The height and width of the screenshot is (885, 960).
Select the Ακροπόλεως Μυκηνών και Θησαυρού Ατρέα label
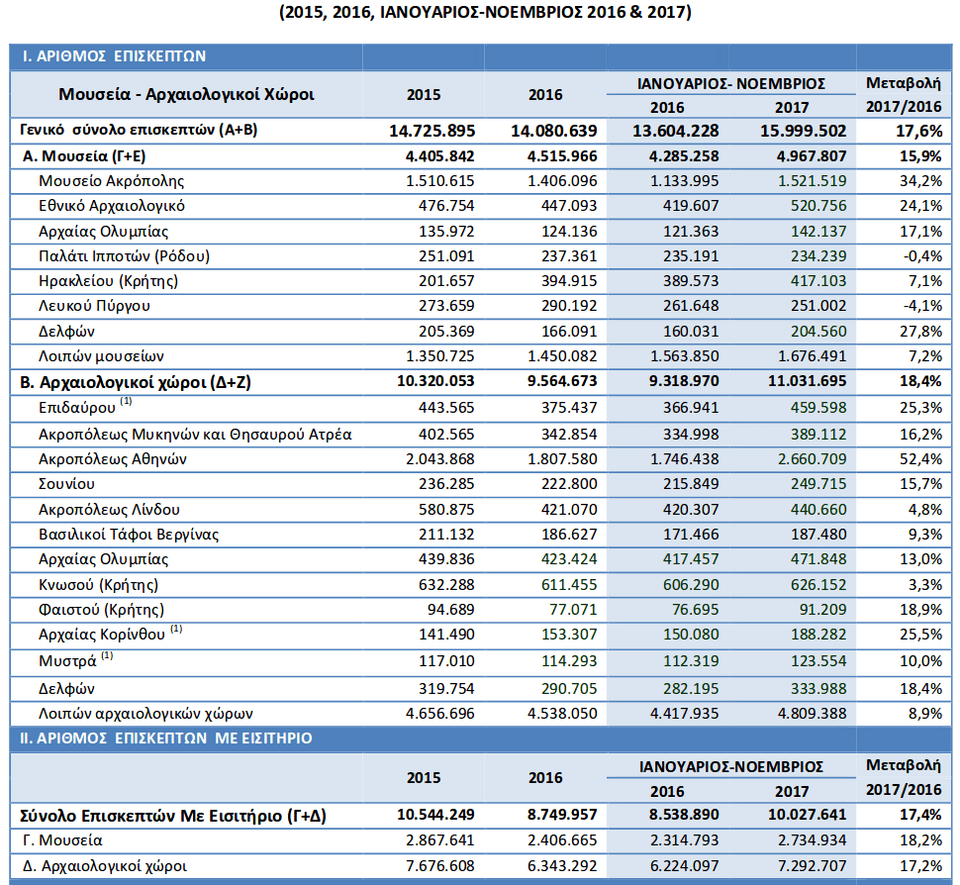click(x=195, y=434)
